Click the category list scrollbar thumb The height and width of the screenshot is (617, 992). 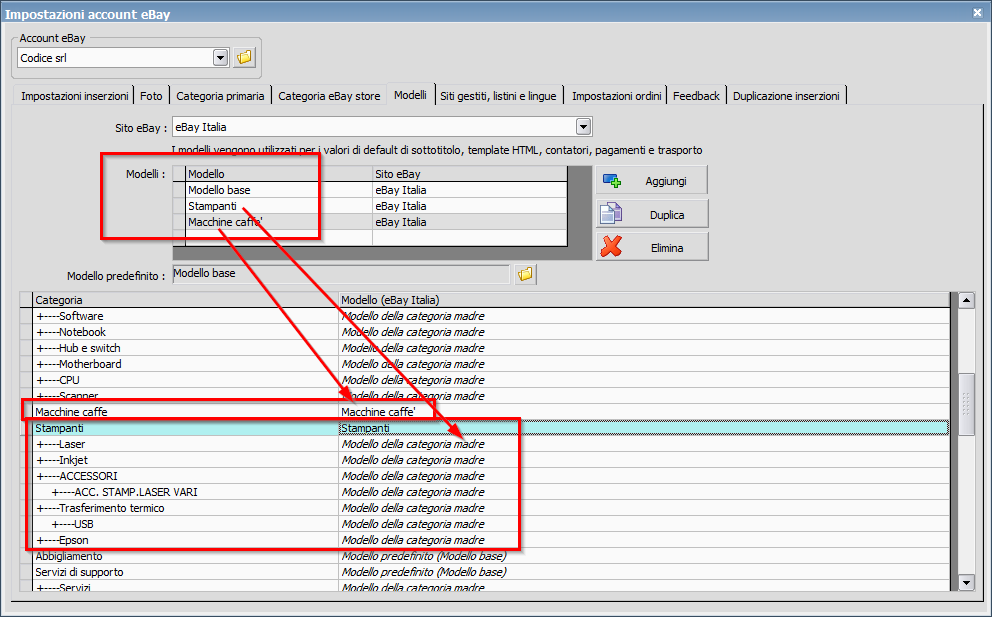pos(966,404)
